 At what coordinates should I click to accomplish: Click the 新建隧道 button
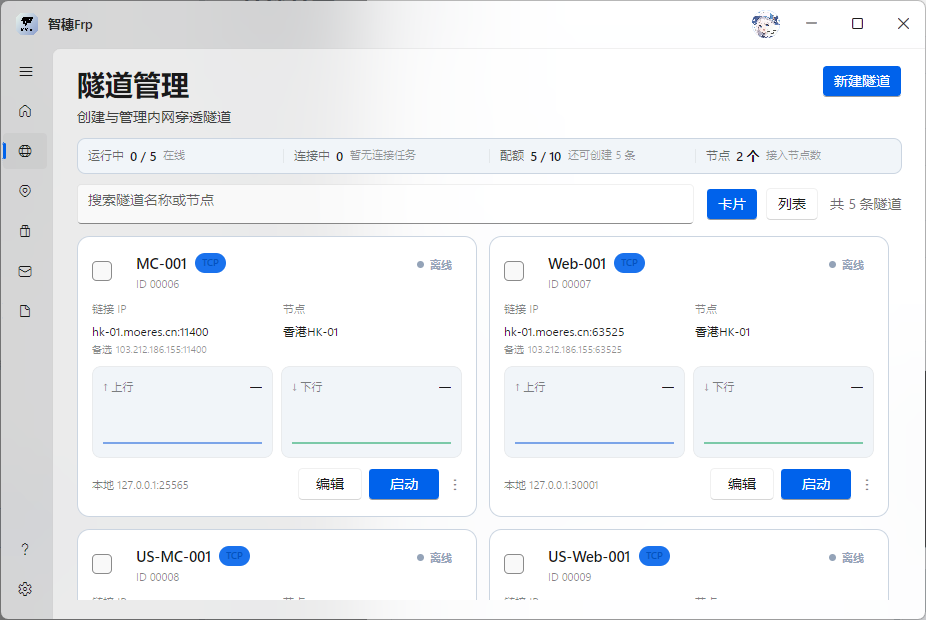[x=862, y=81]
